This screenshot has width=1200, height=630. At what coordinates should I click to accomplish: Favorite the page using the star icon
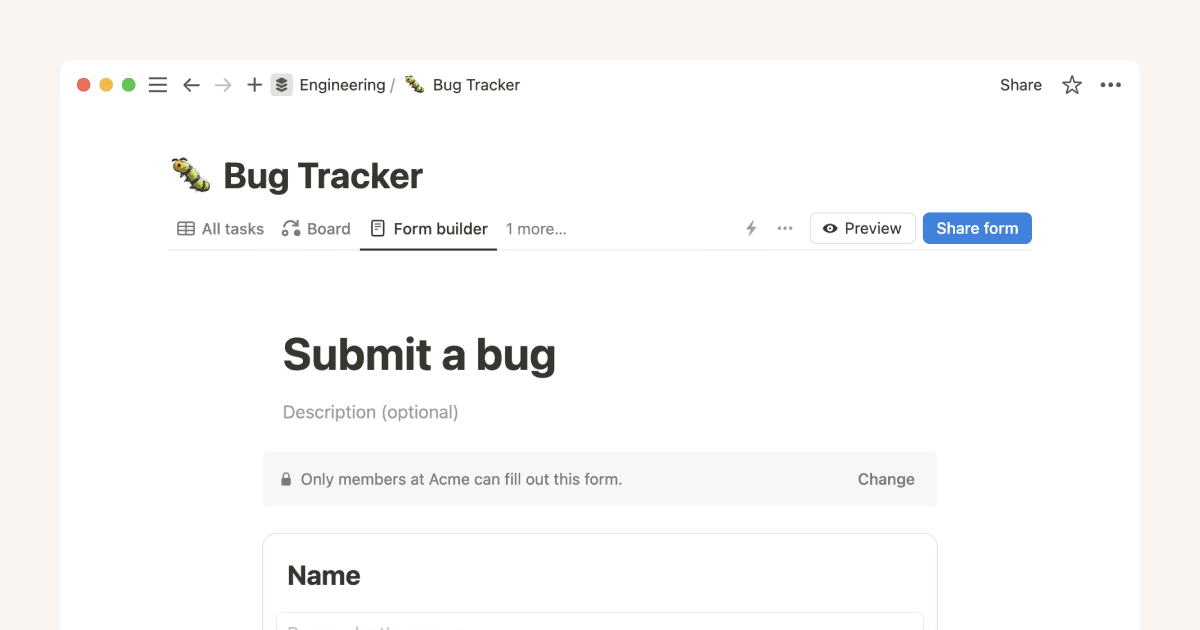1071,85
